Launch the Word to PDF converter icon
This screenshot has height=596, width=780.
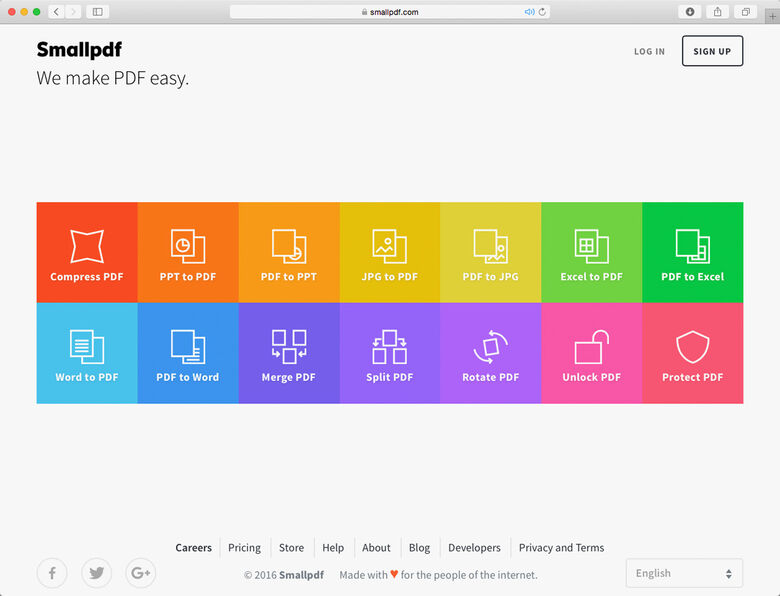click(87, 346)
